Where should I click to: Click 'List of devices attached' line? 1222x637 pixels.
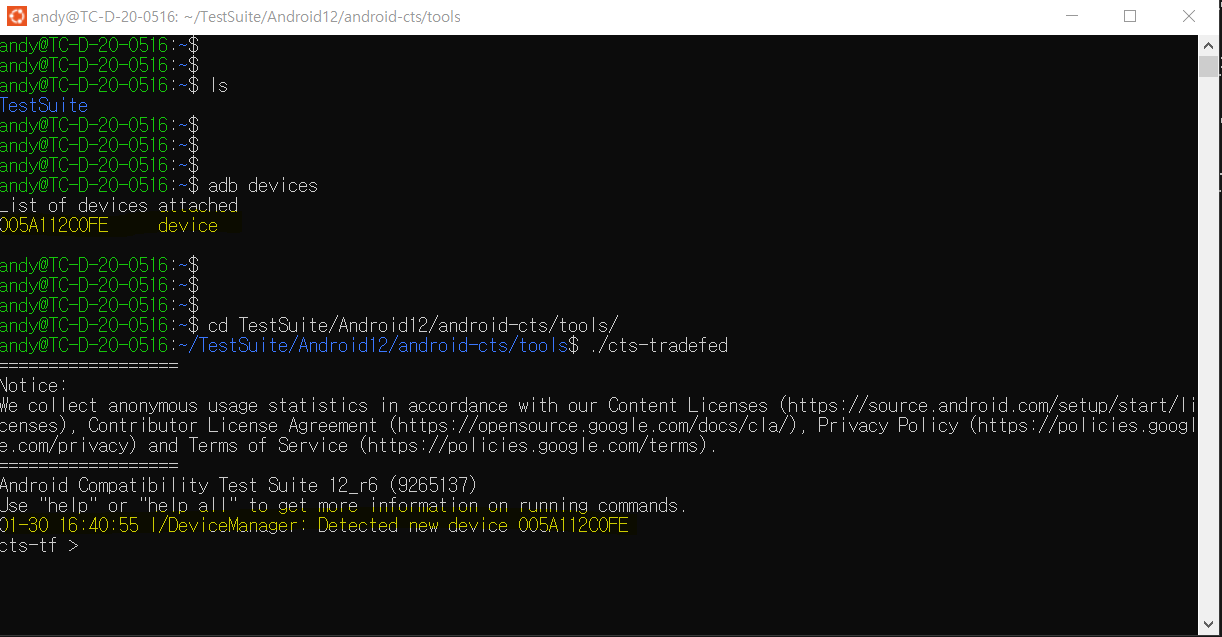pos(119,205)
